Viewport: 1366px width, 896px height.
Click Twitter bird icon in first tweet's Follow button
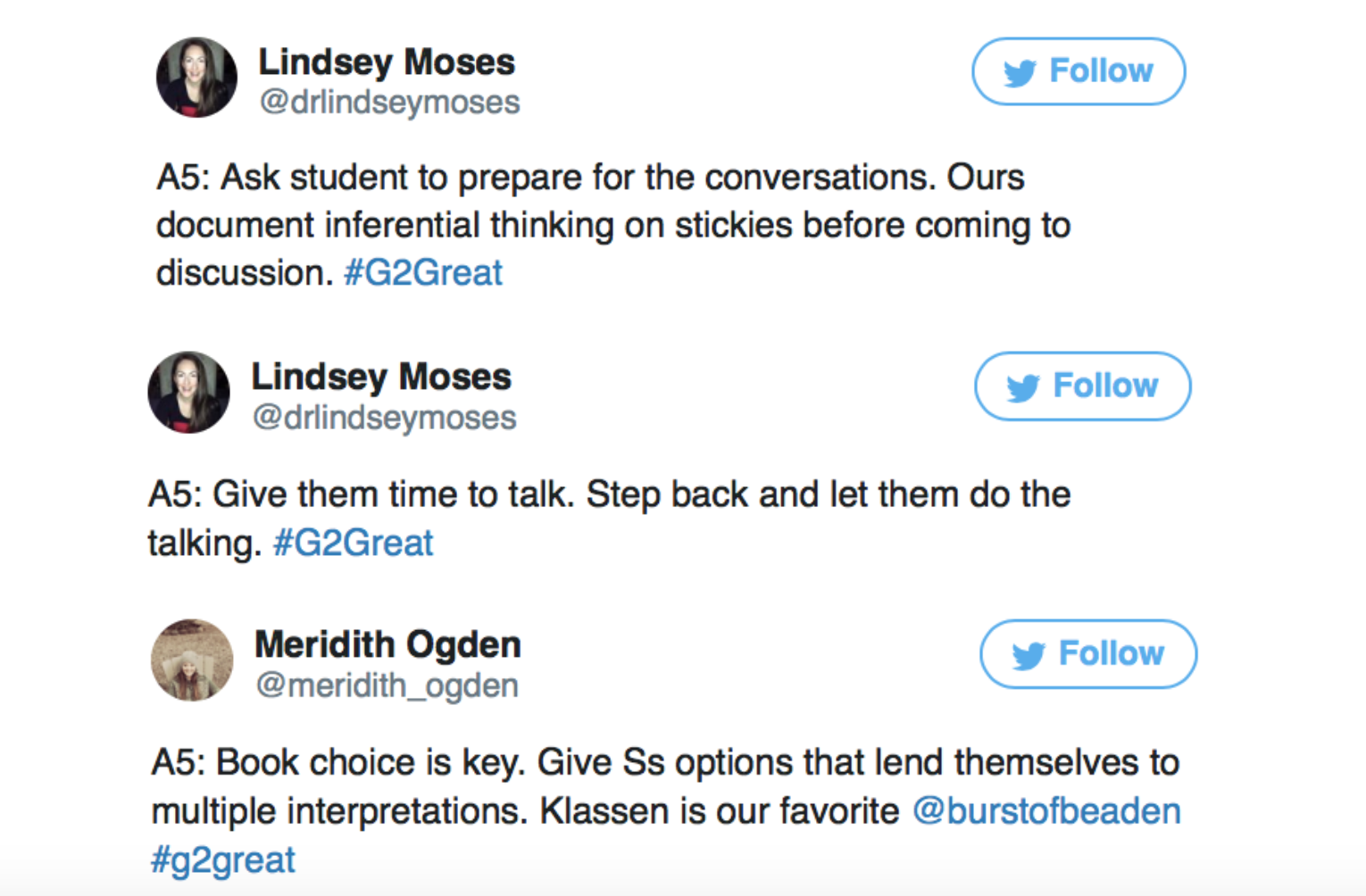pyautogui.click(x=1020, y=72)
